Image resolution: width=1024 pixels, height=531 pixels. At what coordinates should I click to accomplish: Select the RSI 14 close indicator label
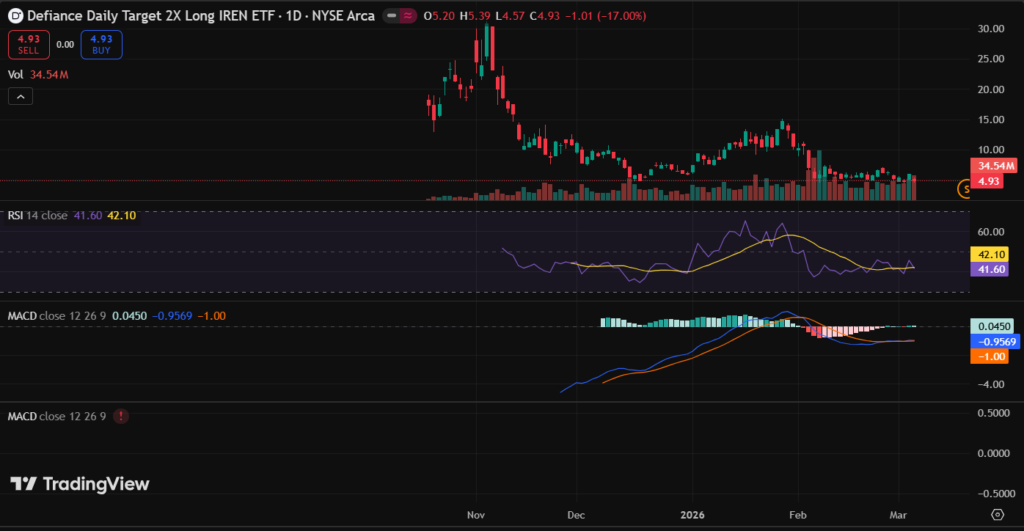click(x=38, y=216)
